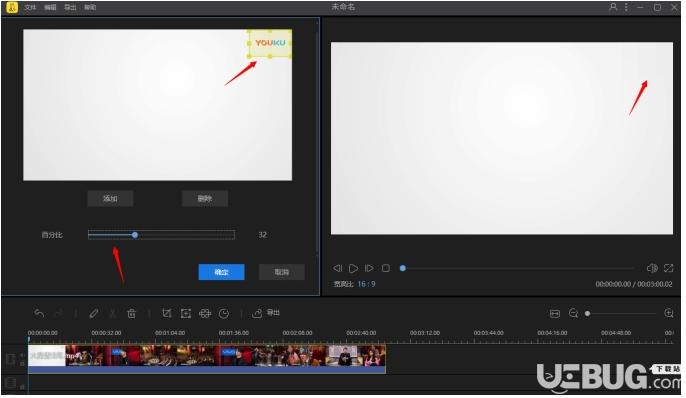Select the mp4 video clip on timeline
This screenshot has height=398, width=686.
(208, 361)
